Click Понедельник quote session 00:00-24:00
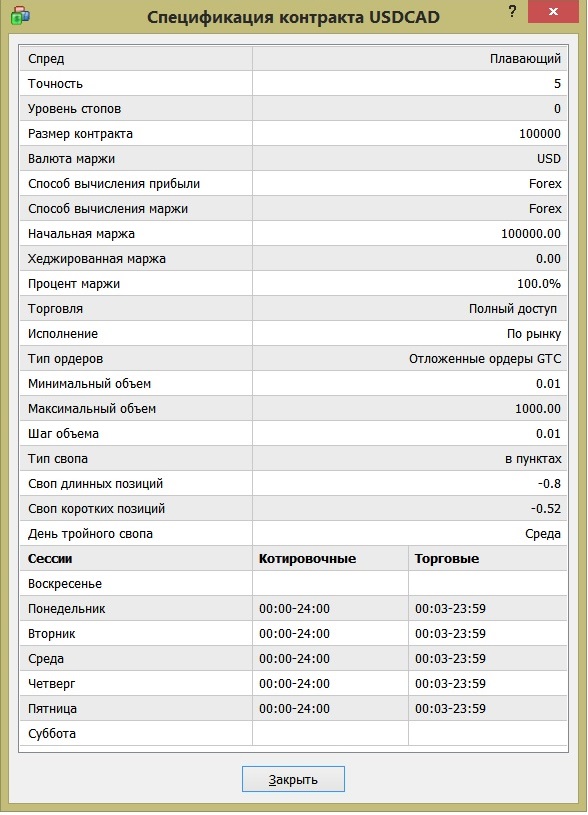Image resolution: width=588 pixels, height=815 pixels. pos(294,609)
